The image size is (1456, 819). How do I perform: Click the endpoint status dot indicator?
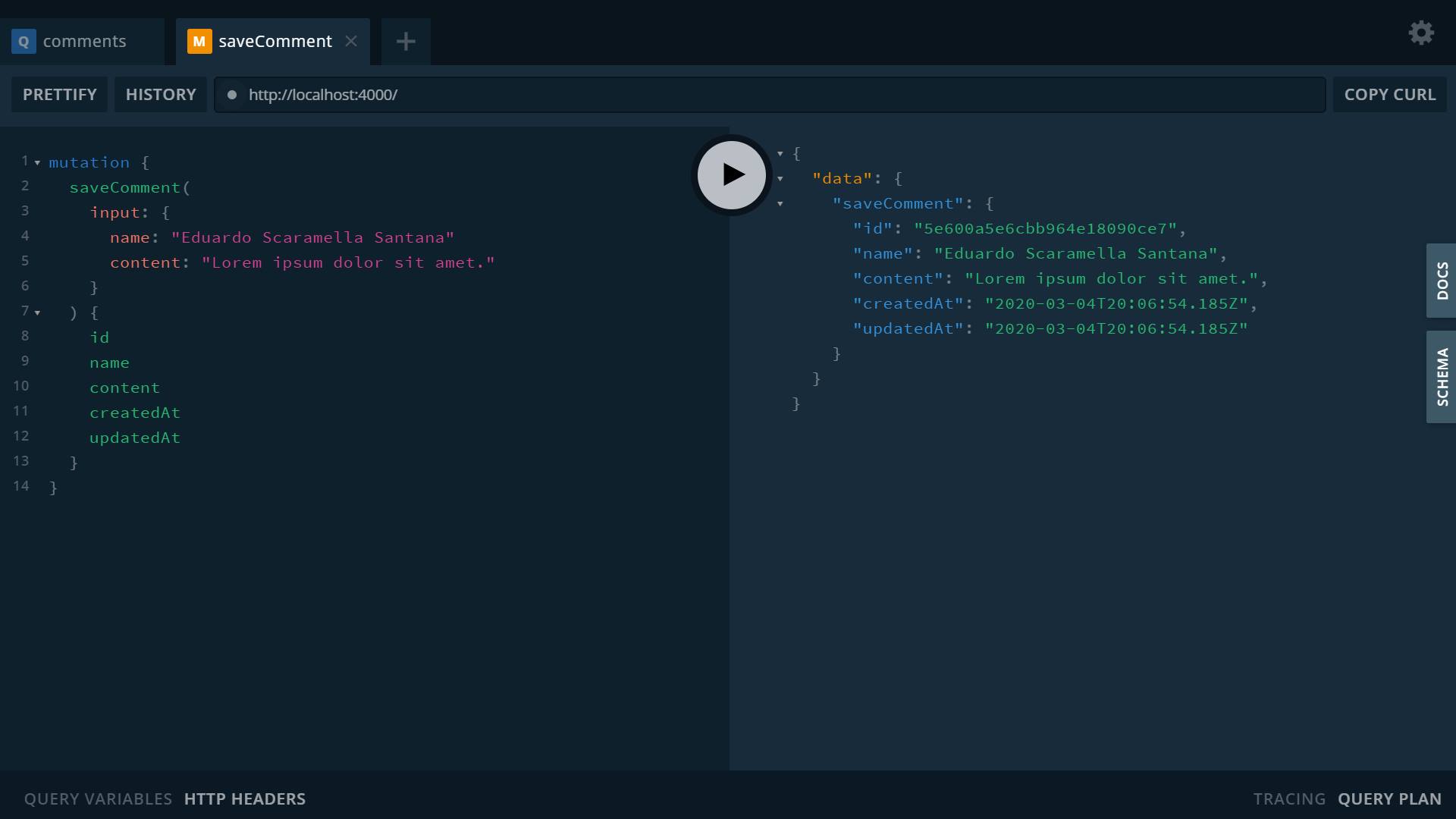(232, 95)
